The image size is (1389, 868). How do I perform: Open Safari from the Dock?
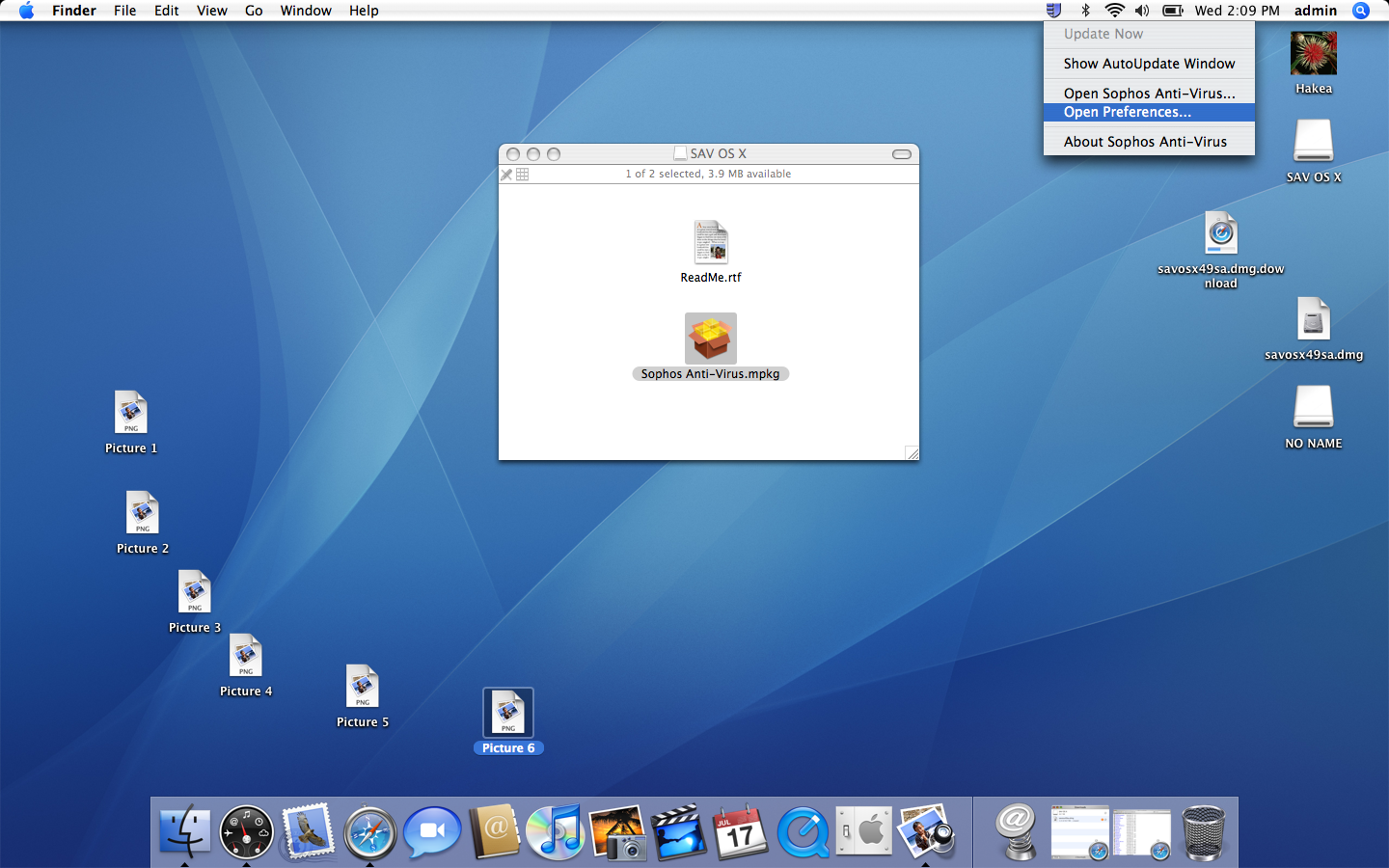369,832
